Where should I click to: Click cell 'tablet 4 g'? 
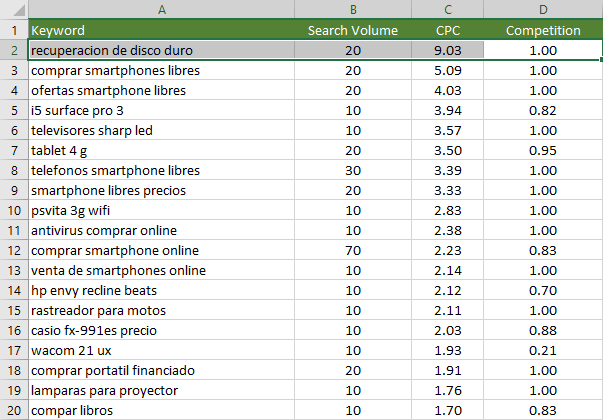pyautogui.click(x=162, y=150)
